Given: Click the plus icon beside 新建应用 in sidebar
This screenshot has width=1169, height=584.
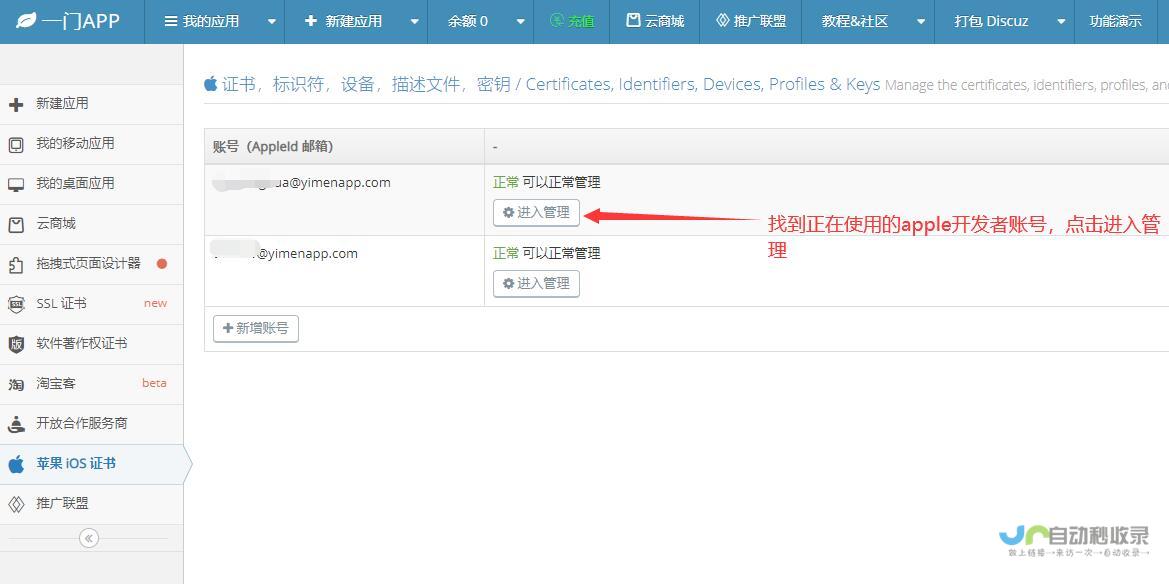Looking at the screenshot, I should (x=16, y=105).
